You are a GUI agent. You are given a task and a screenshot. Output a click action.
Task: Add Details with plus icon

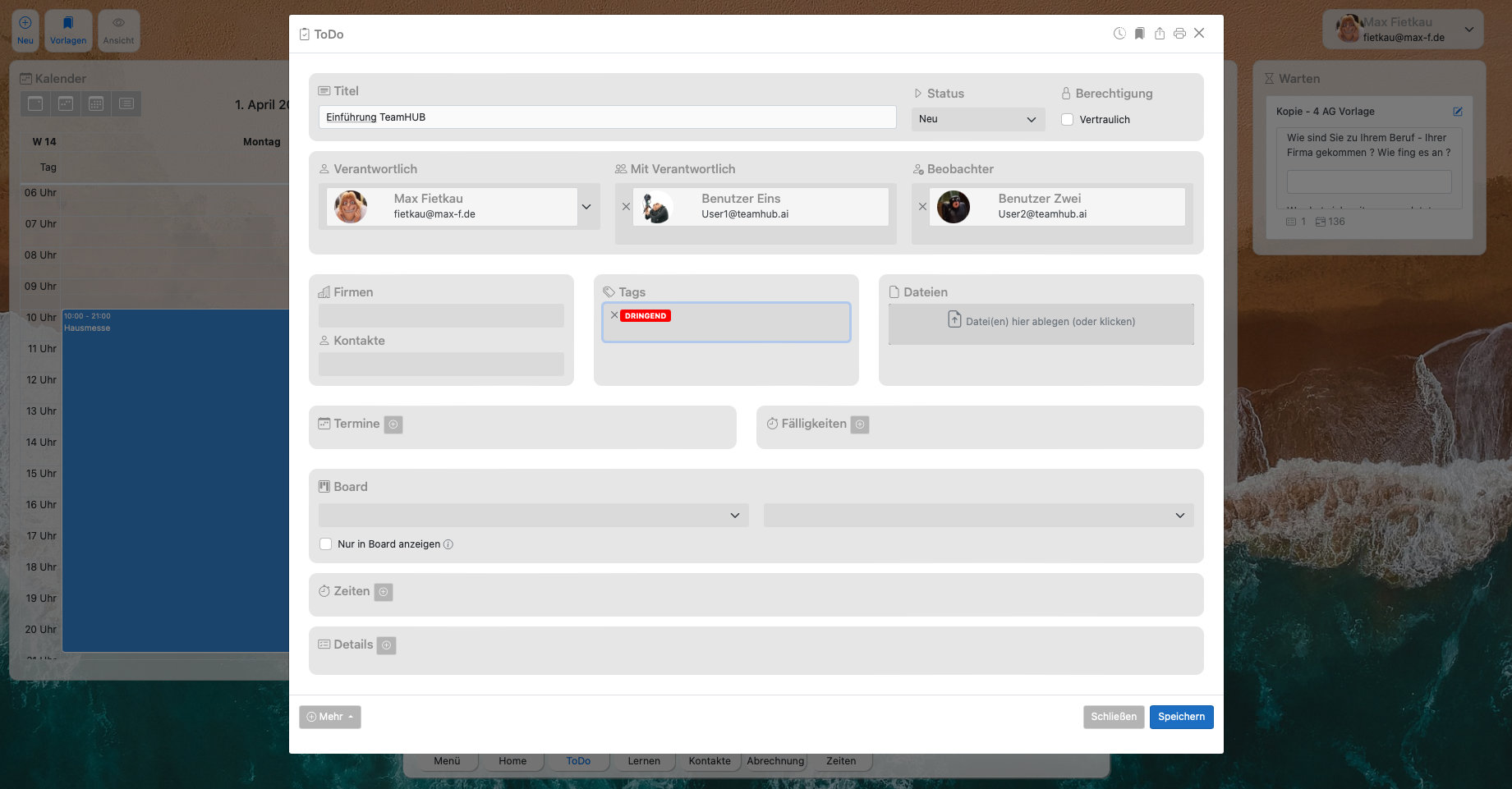pos(387,645)
